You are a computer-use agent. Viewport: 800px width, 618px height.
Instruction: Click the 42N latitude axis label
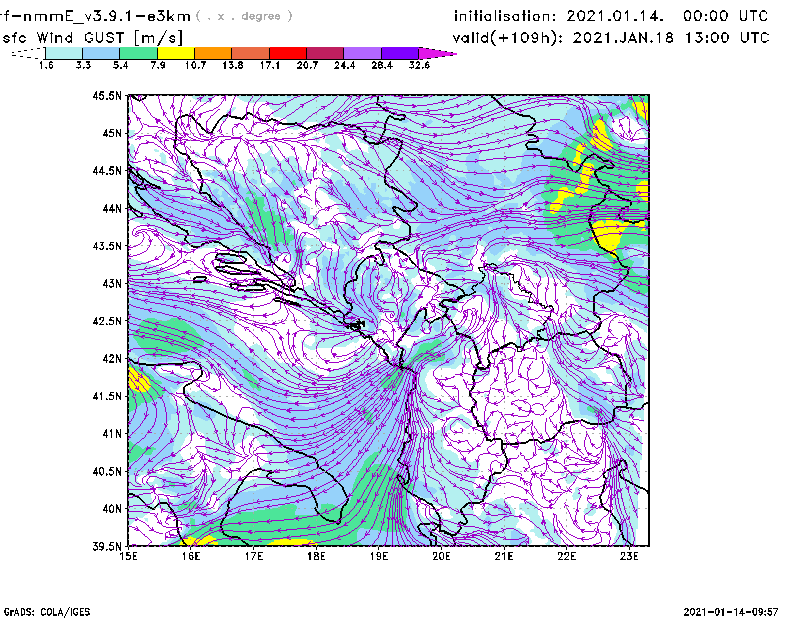[112, 359]
